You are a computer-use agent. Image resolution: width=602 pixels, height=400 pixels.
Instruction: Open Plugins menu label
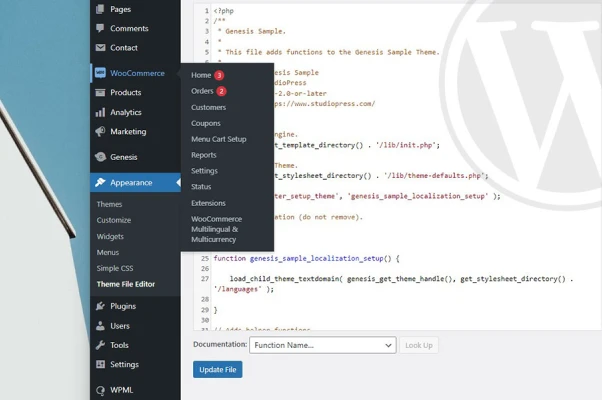click(123, 306)
